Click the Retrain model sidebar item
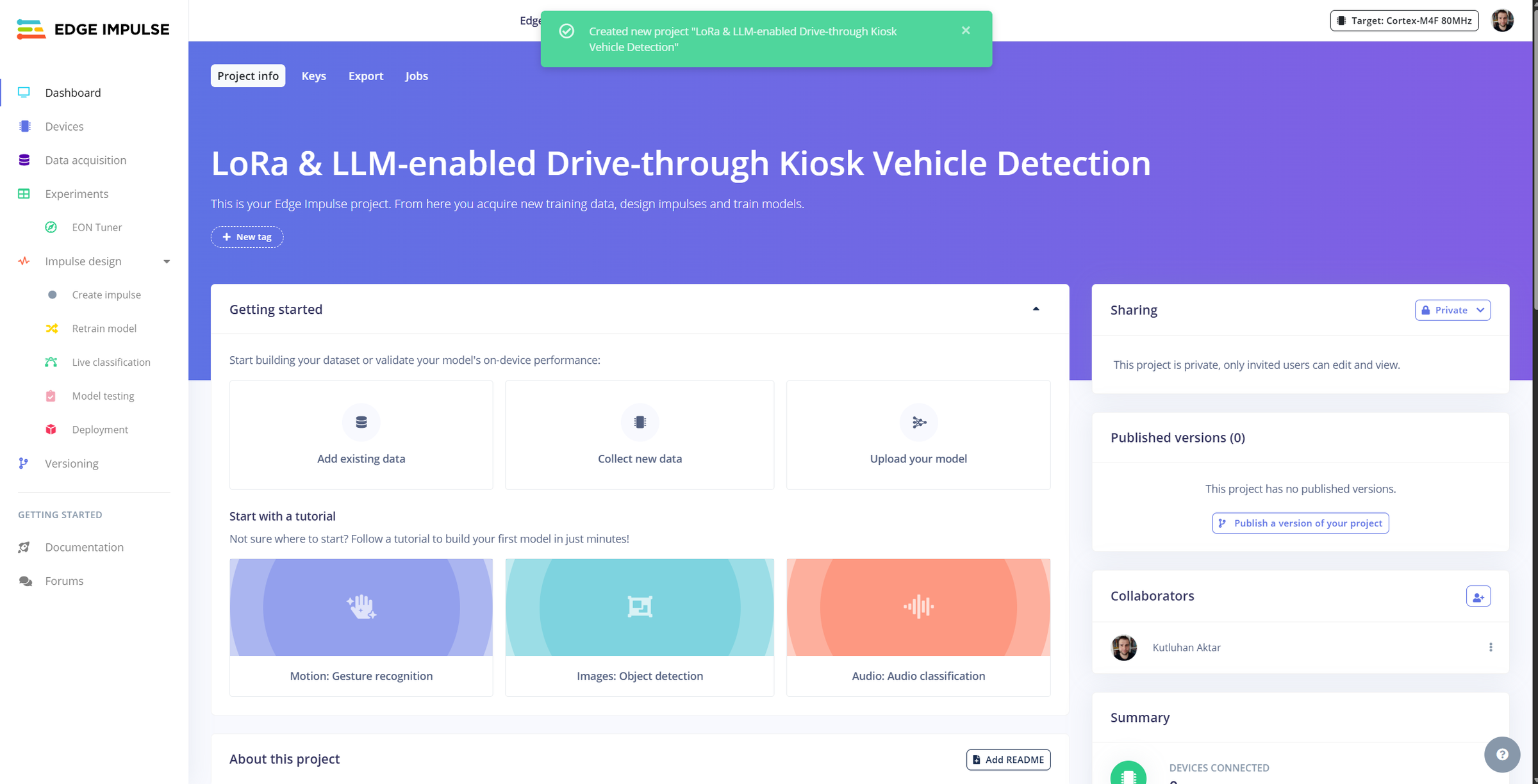This screenshot has width=1538, height=784. pos(104,329)
